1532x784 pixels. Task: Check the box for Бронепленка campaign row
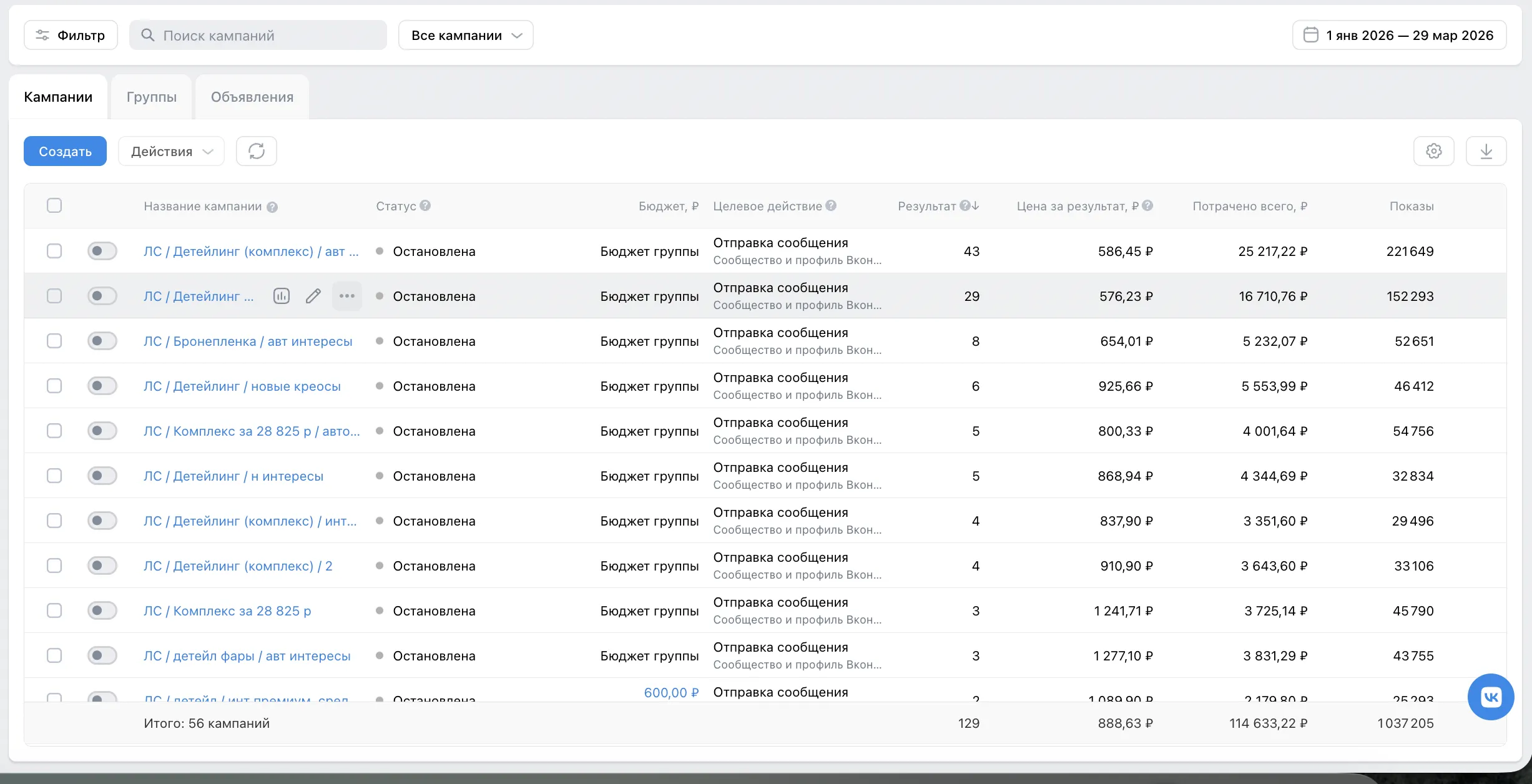(x=54, y=341)
